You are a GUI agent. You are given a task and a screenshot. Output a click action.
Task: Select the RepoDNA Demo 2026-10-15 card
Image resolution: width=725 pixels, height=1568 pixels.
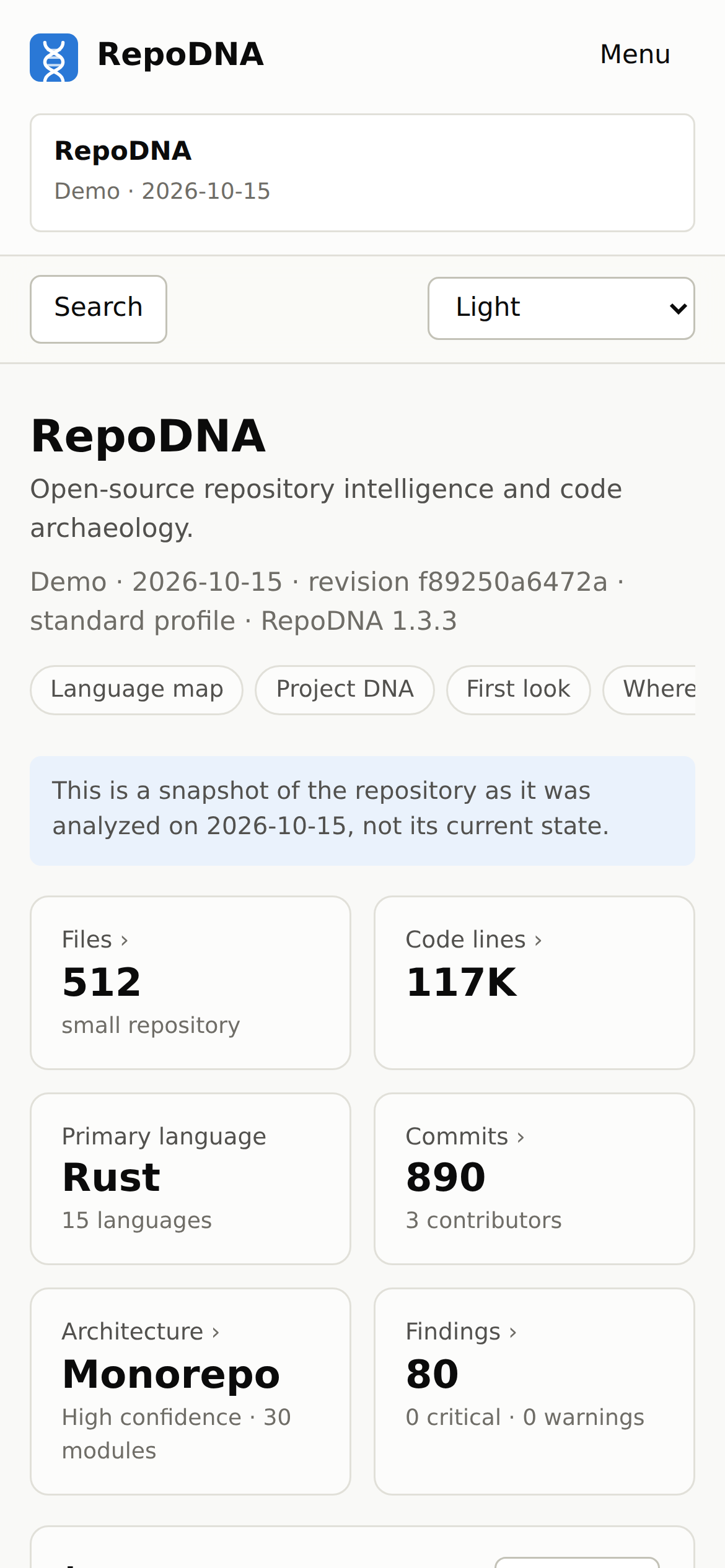362,173
